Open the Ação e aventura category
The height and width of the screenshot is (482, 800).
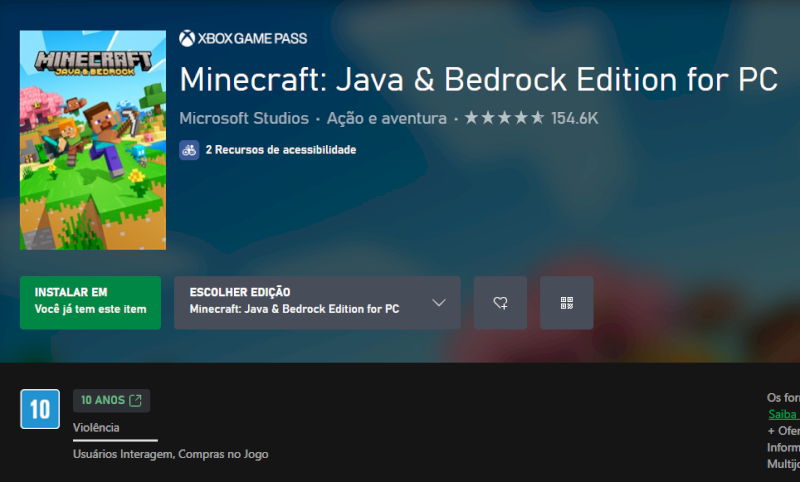(387, 118)
